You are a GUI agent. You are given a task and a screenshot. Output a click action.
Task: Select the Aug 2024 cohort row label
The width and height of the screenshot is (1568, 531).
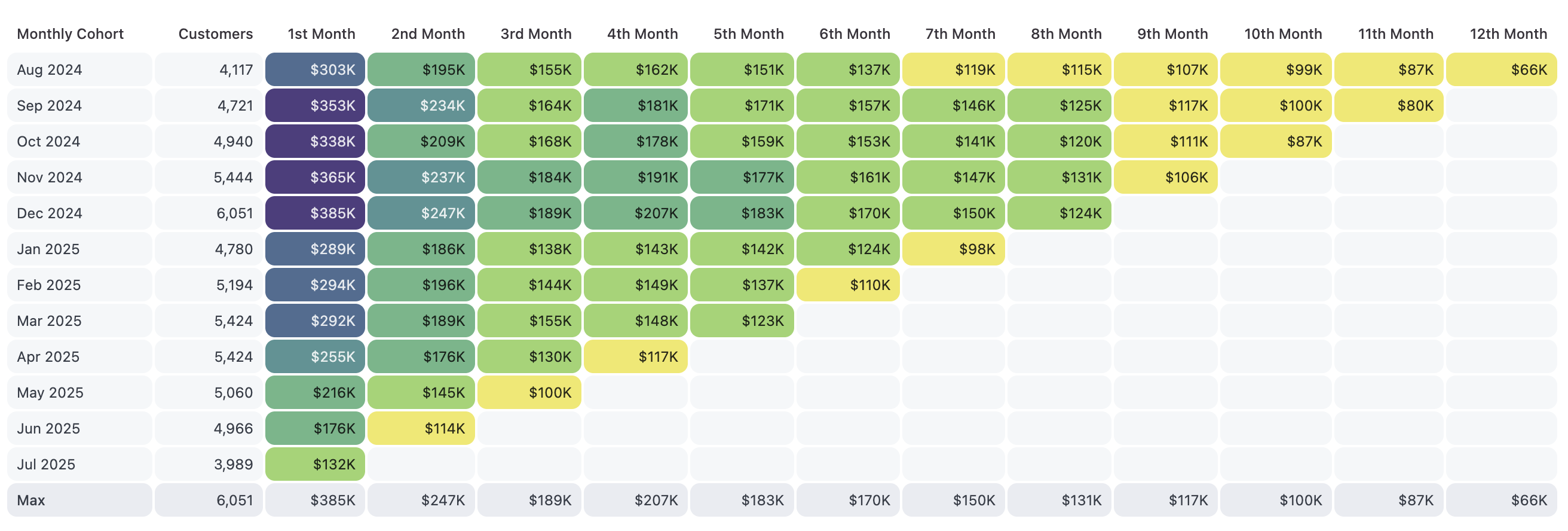50,70
